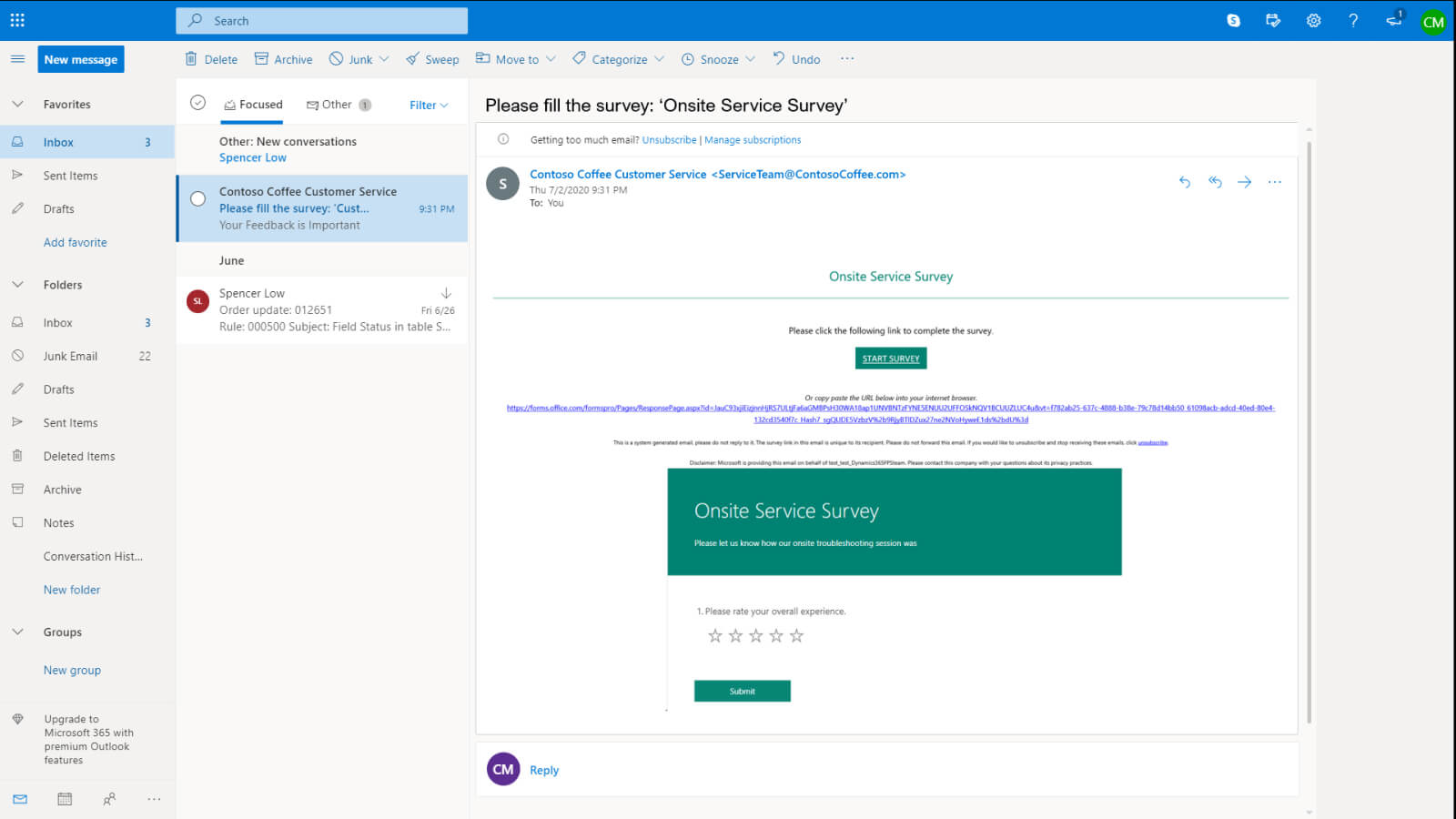Expand the Categorize dropdown
The height and width of the screenshot is (819, 1456).
click(x=659, y=59)
